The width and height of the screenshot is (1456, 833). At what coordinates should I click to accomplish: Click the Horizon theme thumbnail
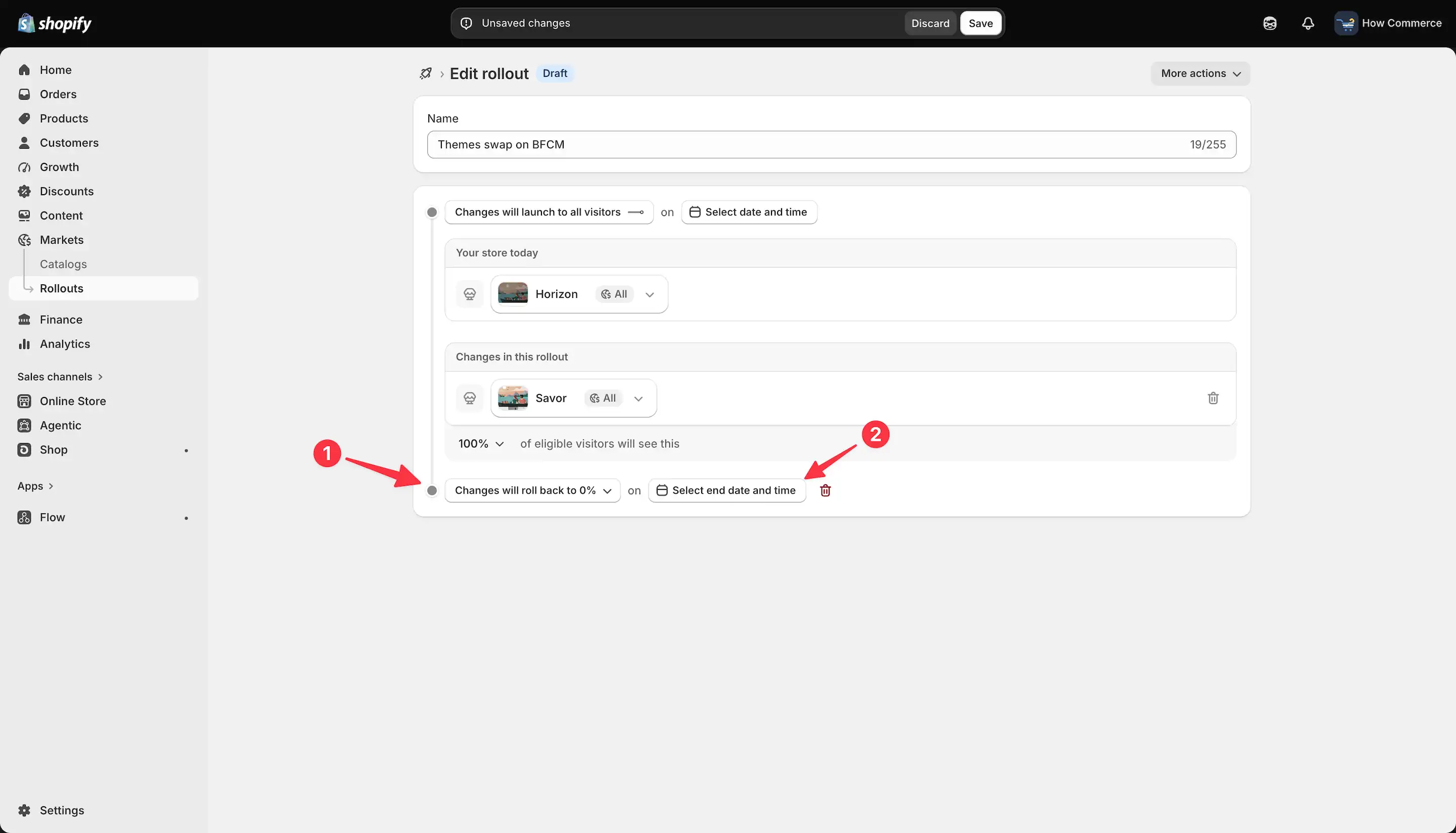coord(513,294)
